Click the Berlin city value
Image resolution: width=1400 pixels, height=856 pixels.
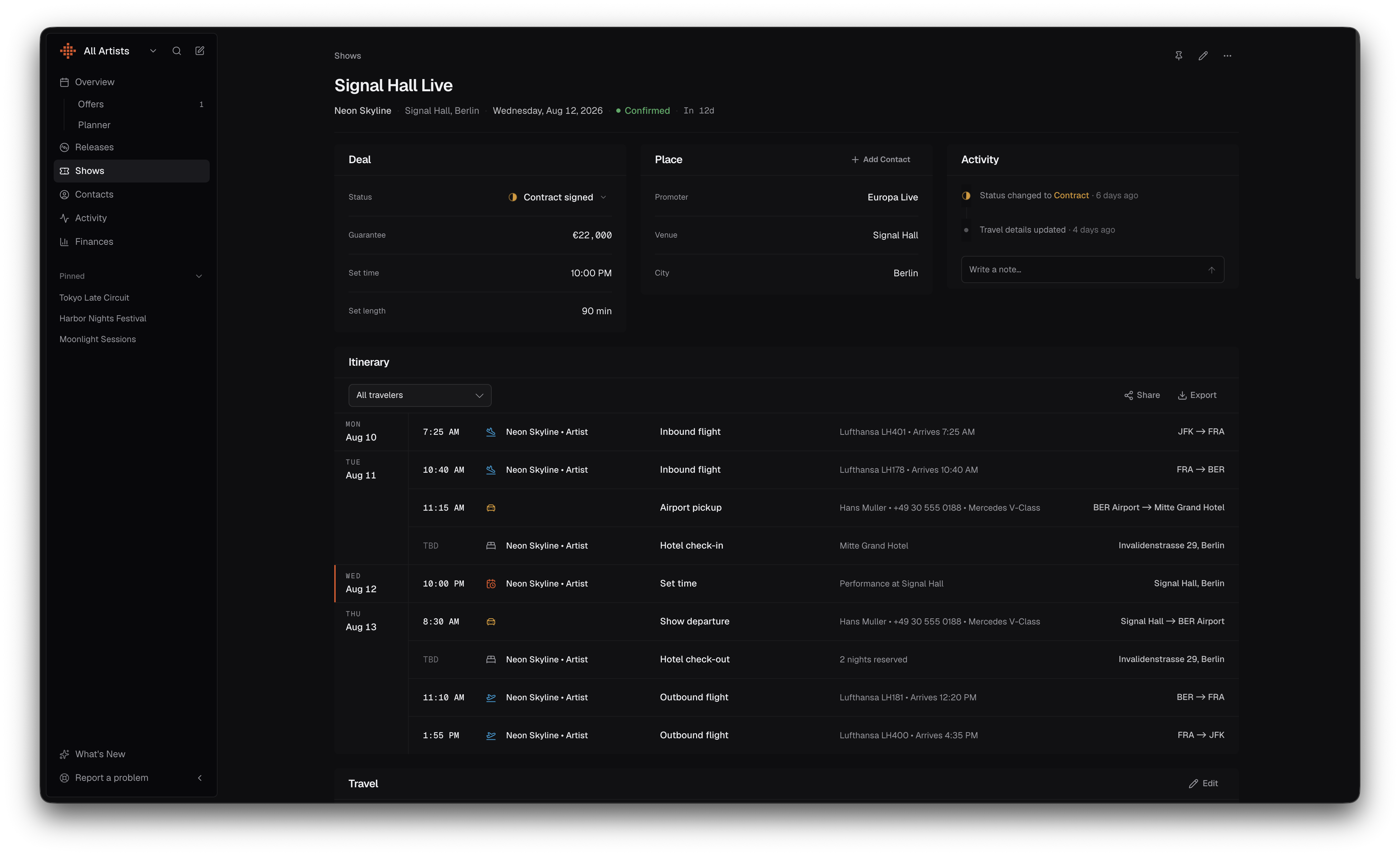pos(906,273)
